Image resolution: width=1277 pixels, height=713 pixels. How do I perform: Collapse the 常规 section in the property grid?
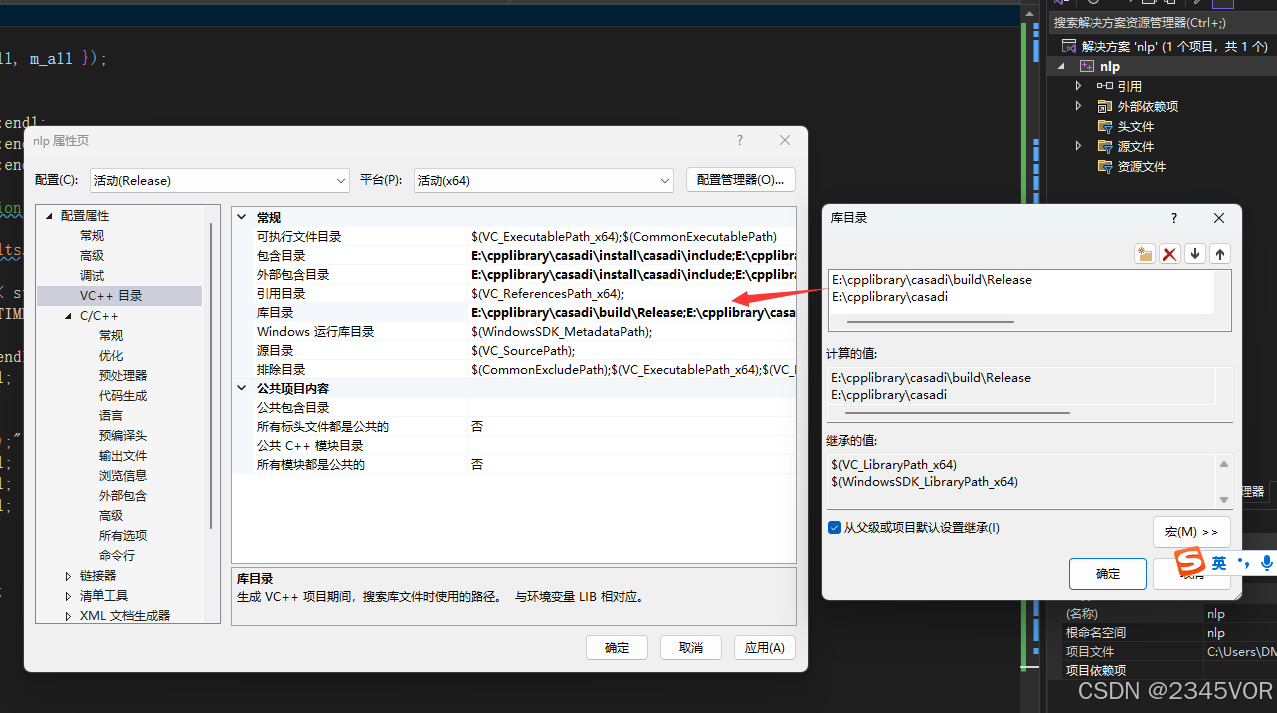(241, 216)
